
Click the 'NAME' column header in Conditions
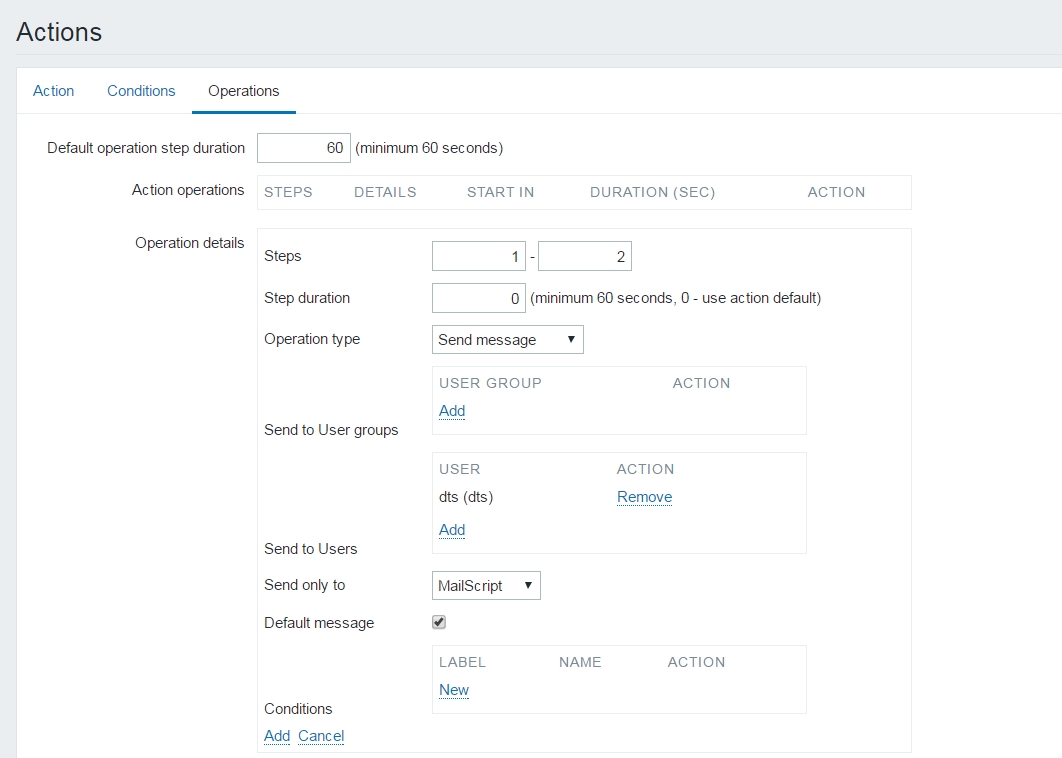[580, 662]
